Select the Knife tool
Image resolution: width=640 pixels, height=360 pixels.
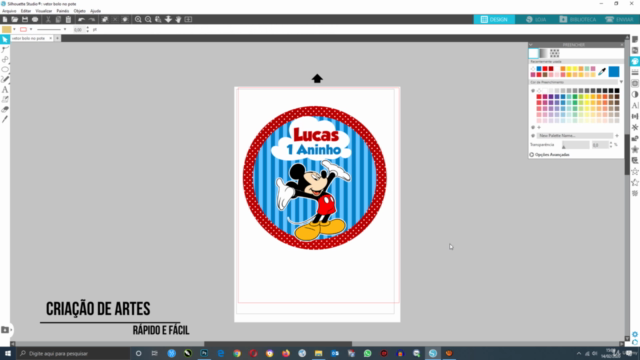(x=5, y=119)
